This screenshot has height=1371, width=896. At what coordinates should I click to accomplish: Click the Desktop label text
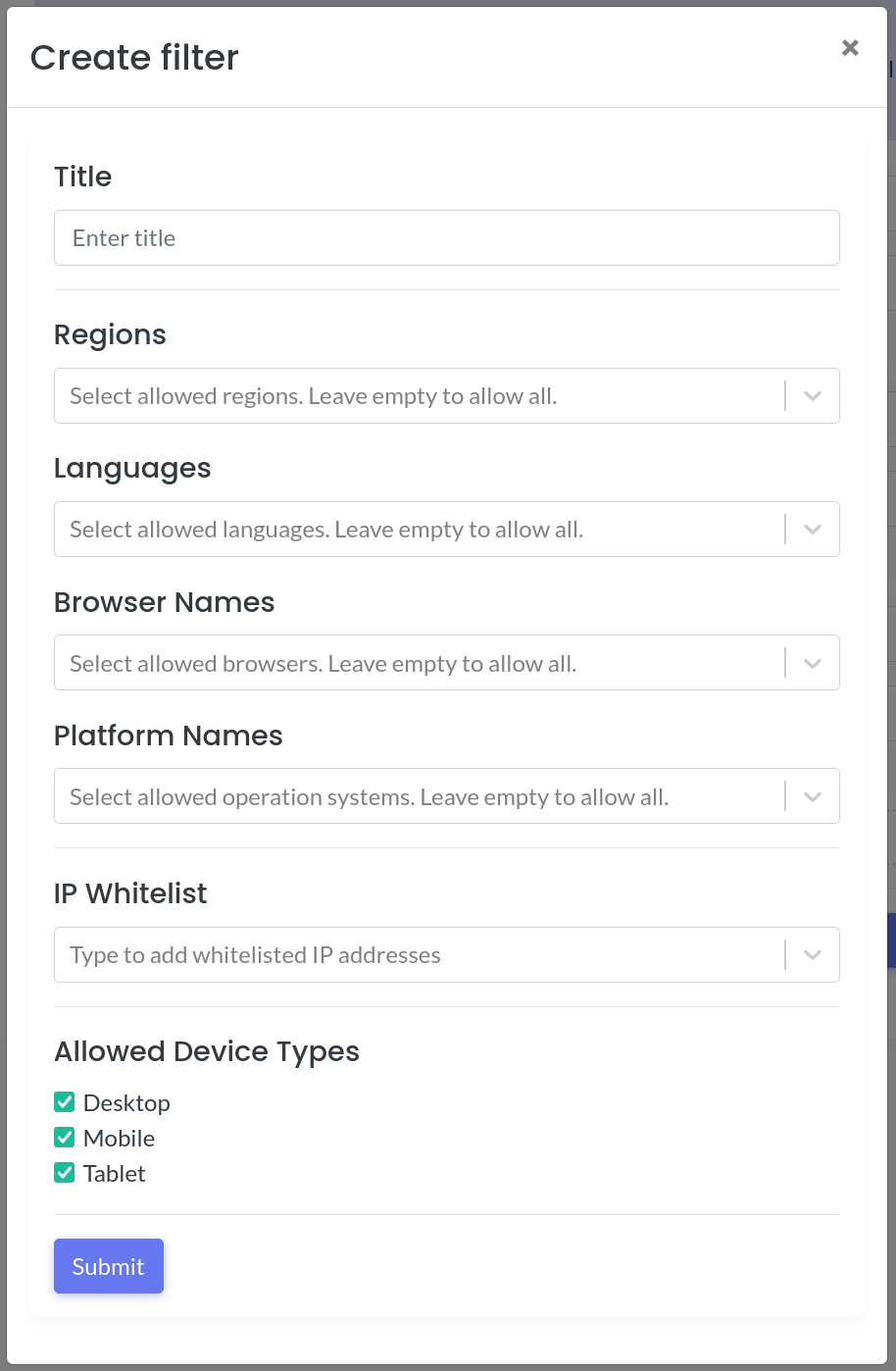tap(126, 1103)
